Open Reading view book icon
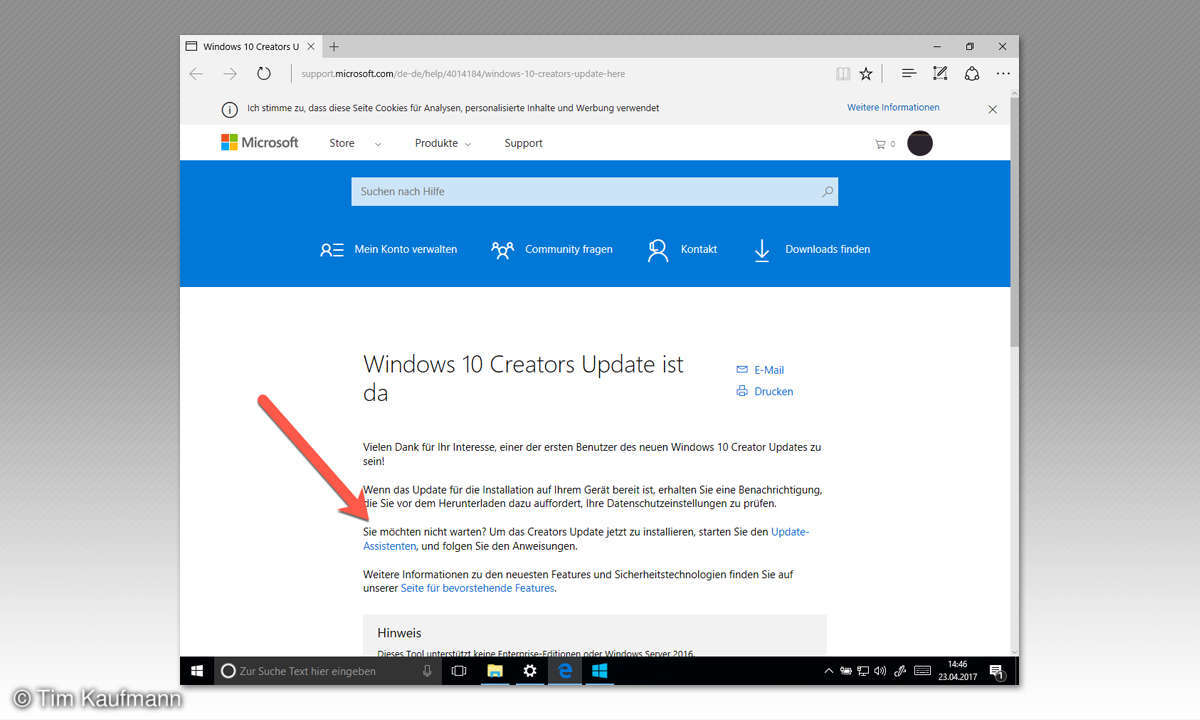Screen dimensions: 1200x720 click(843, 73)
